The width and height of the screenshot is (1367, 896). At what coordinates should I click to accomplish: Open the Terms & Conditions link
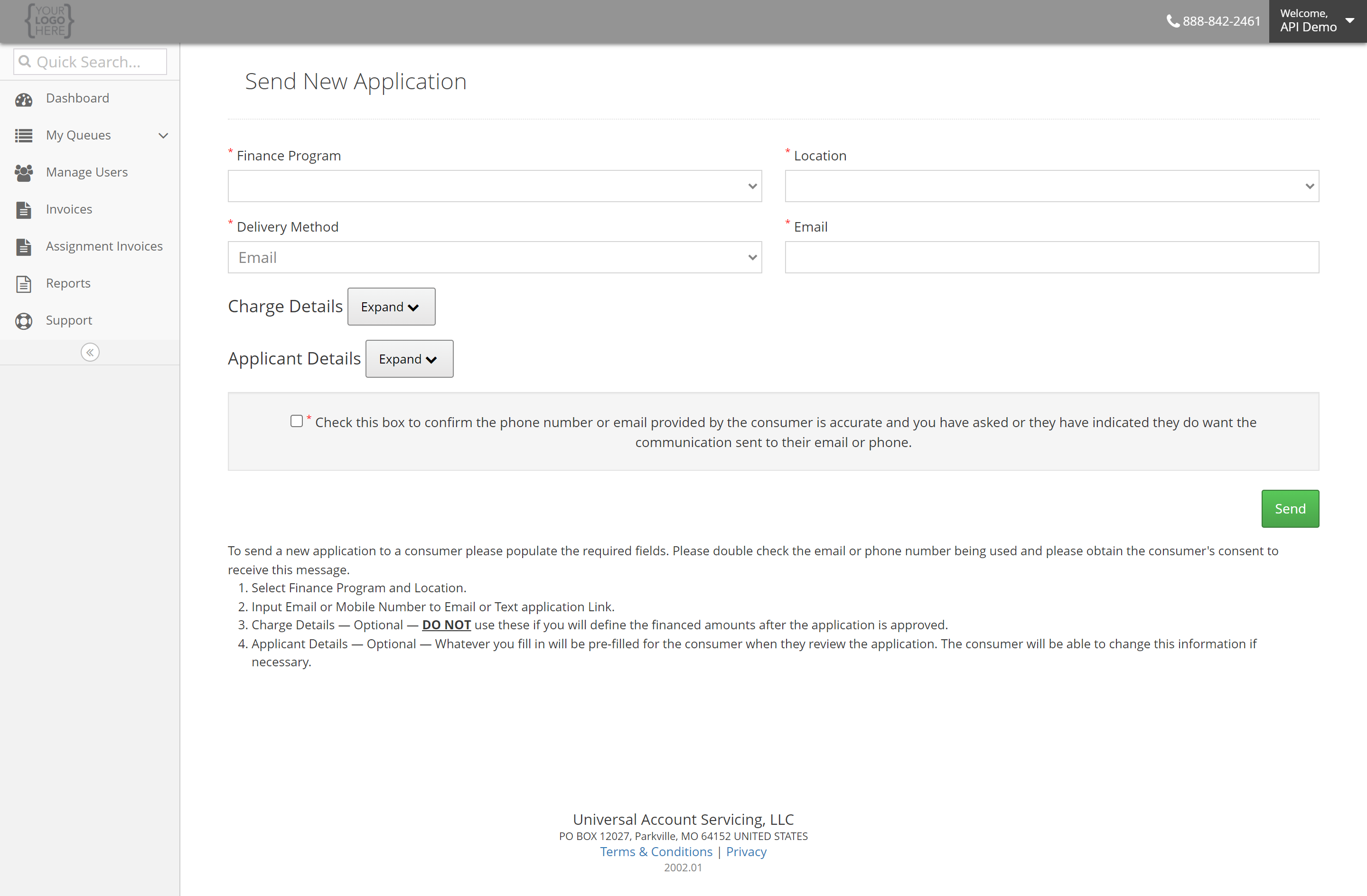coord(656,852)
